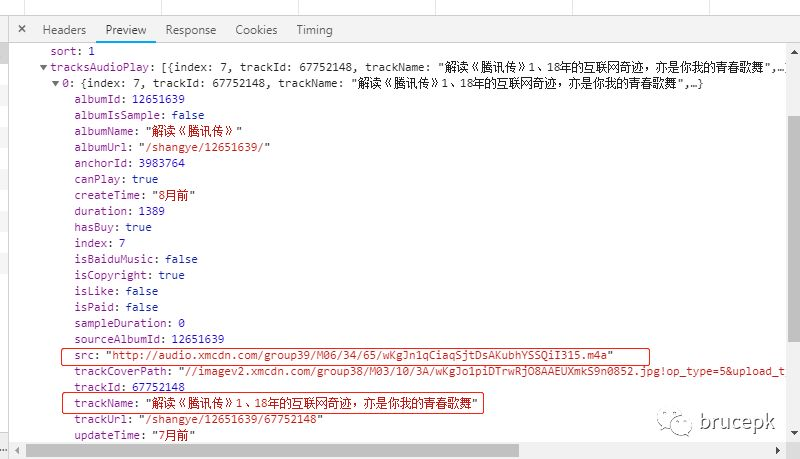
Task: Collapse the tracksAudioPlay array
Action: 43,67
